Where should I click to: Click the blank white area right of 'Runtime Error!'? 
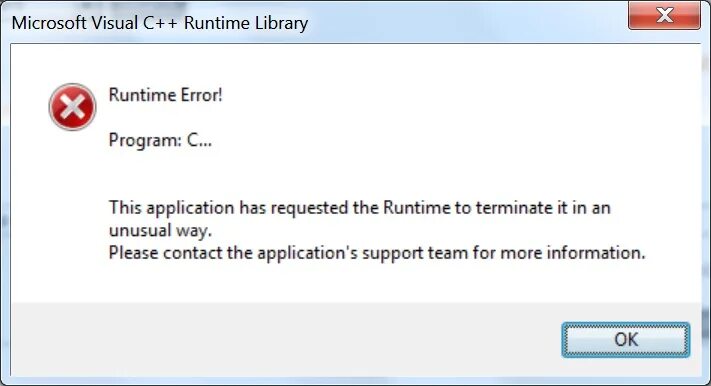point(453,95)
